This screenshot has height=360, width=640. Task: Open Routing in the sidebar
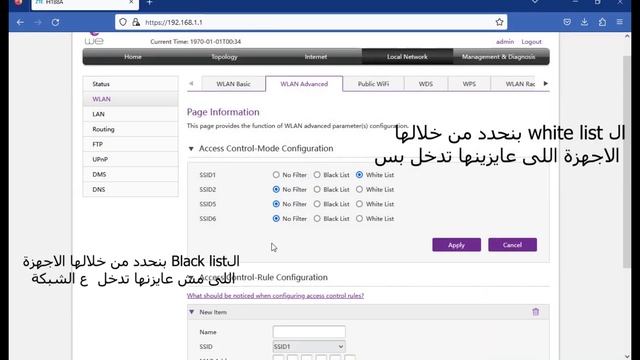131,129
